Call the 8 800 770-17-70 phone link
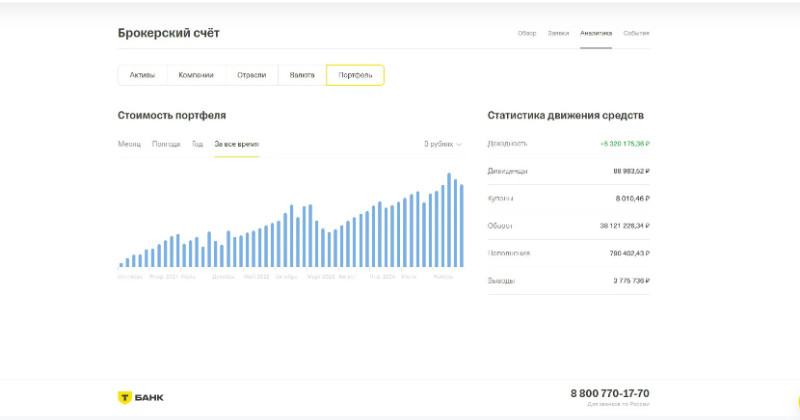The width and height of the screenshot is (800, 420). coord(609,394)
